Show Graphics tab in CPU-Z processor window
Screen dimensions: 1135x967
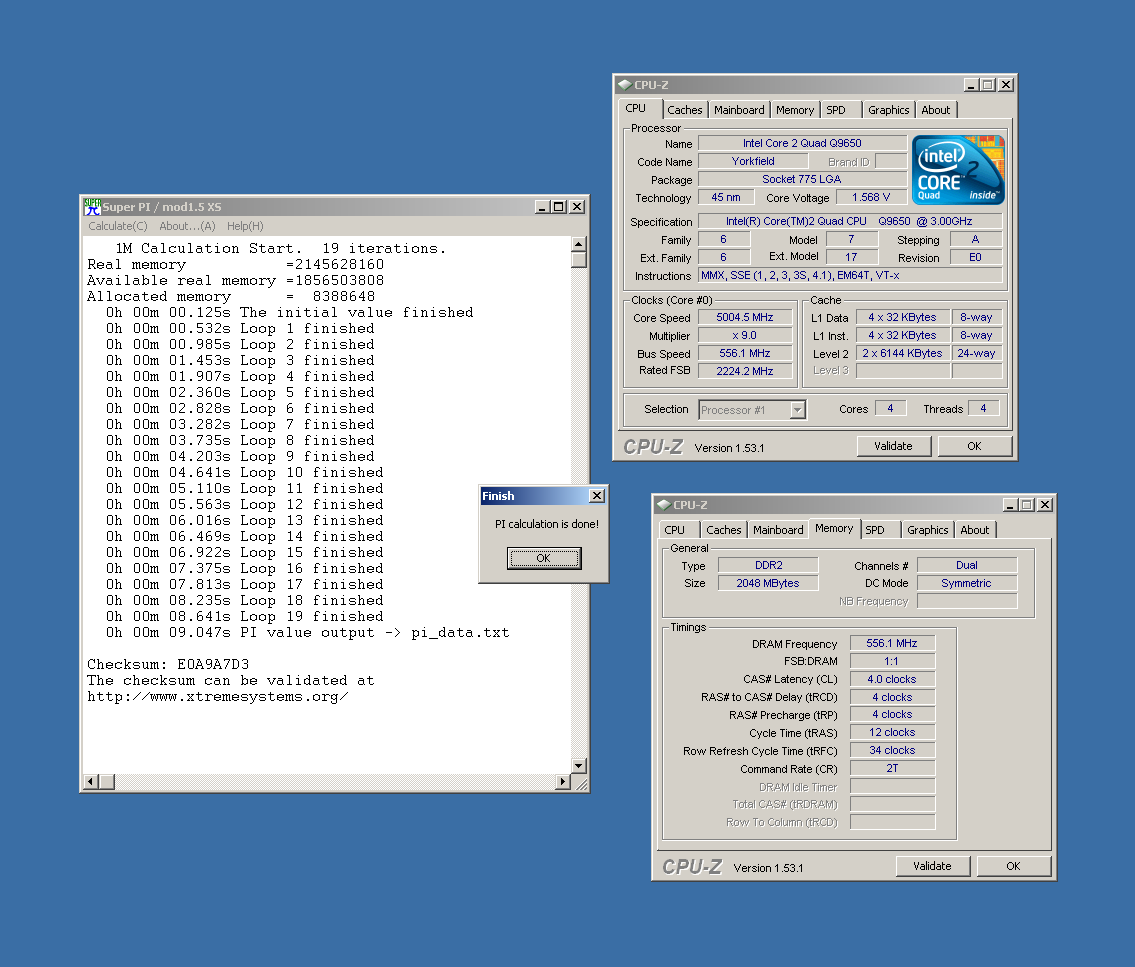[889, 110]
